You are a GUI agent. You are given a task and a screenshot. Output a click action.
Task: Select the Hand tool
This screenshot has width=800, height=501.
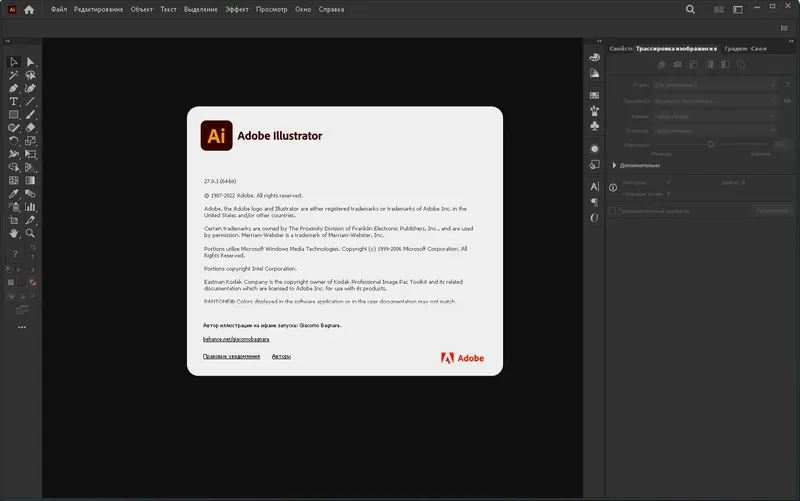coord(14,234)
